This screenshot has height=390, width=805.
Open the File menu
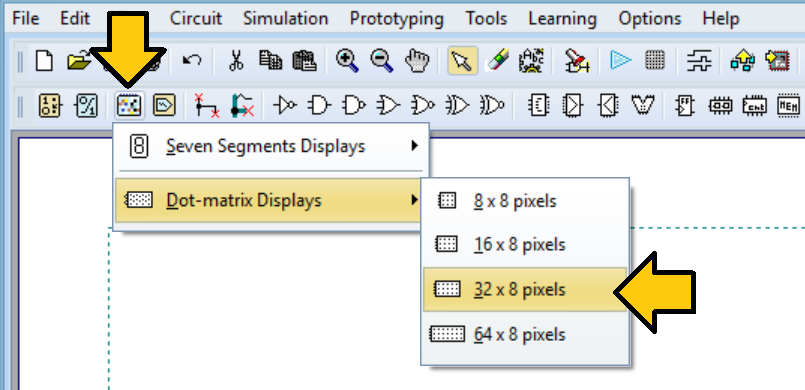point(26,18)
